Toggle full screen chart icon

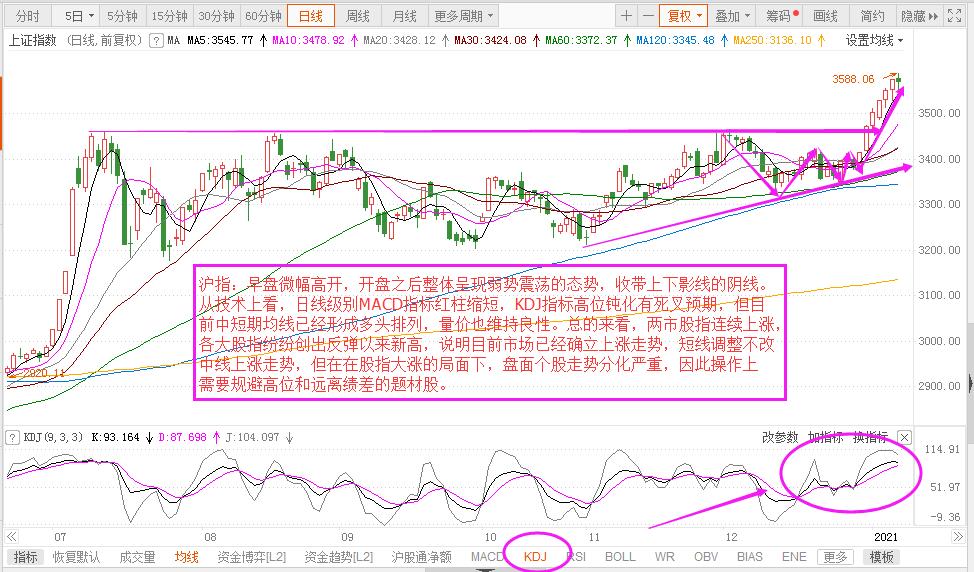click(x=954, y=16)
